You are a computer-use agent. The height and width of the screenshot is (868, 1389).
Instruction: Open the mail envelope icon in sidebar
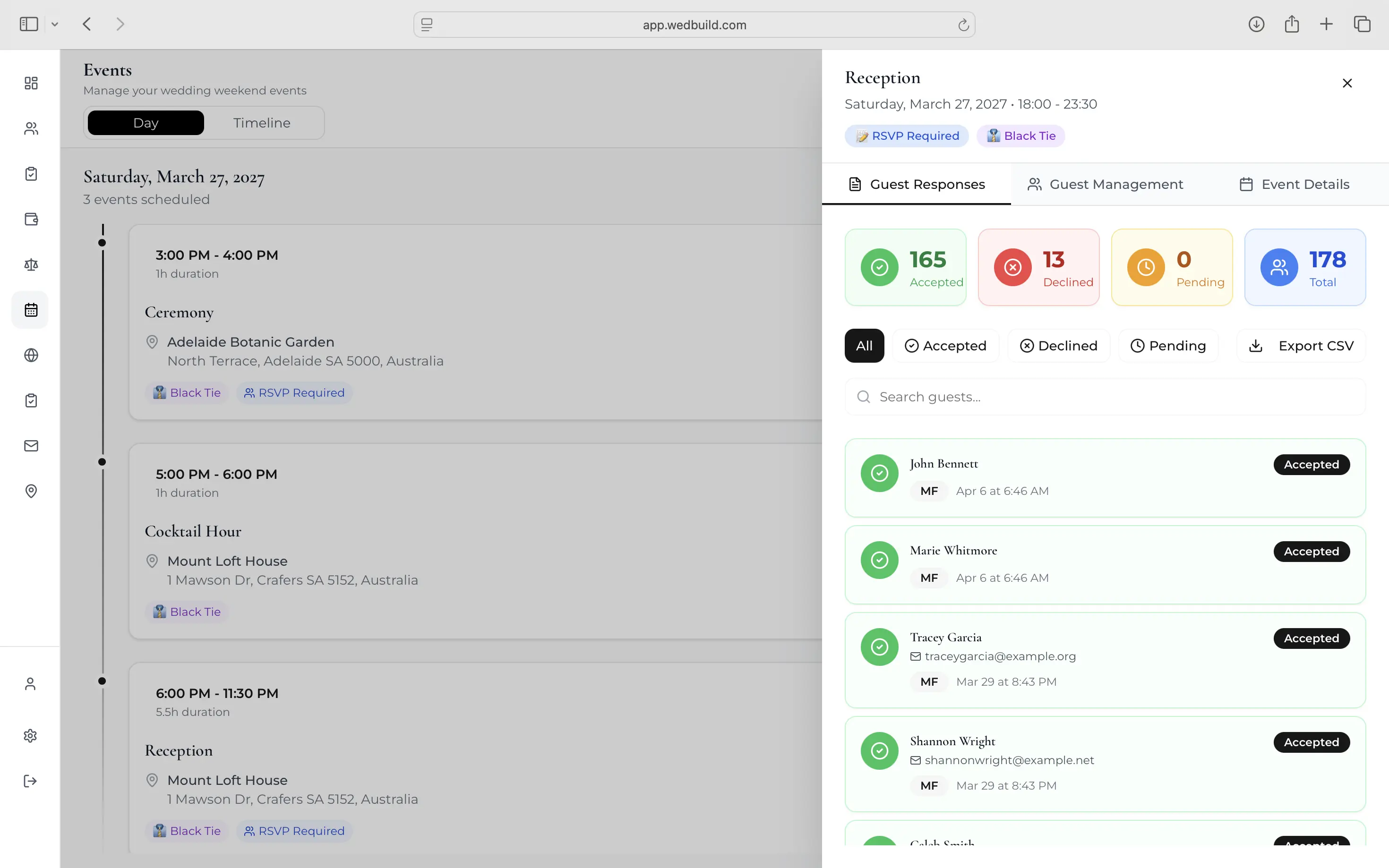point(31,446)
